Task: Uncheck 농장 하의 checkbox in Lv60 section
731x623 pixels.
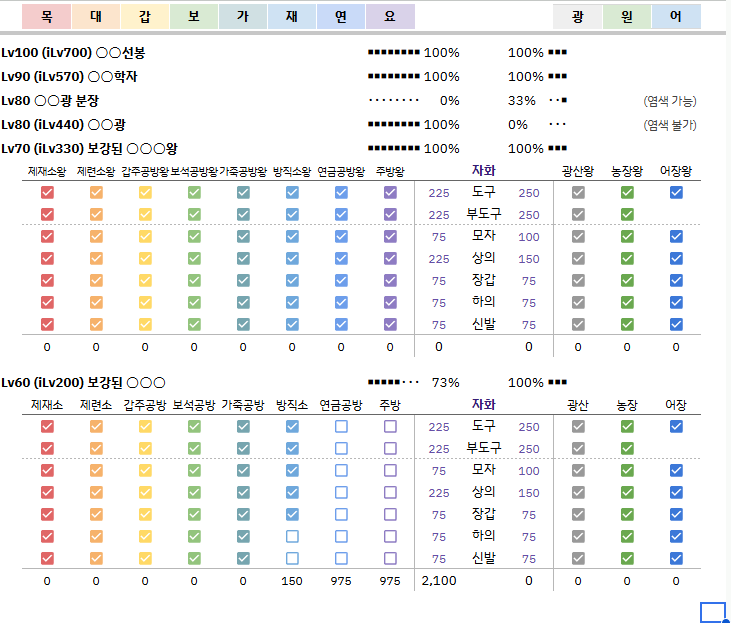Action: click(627, 536)
